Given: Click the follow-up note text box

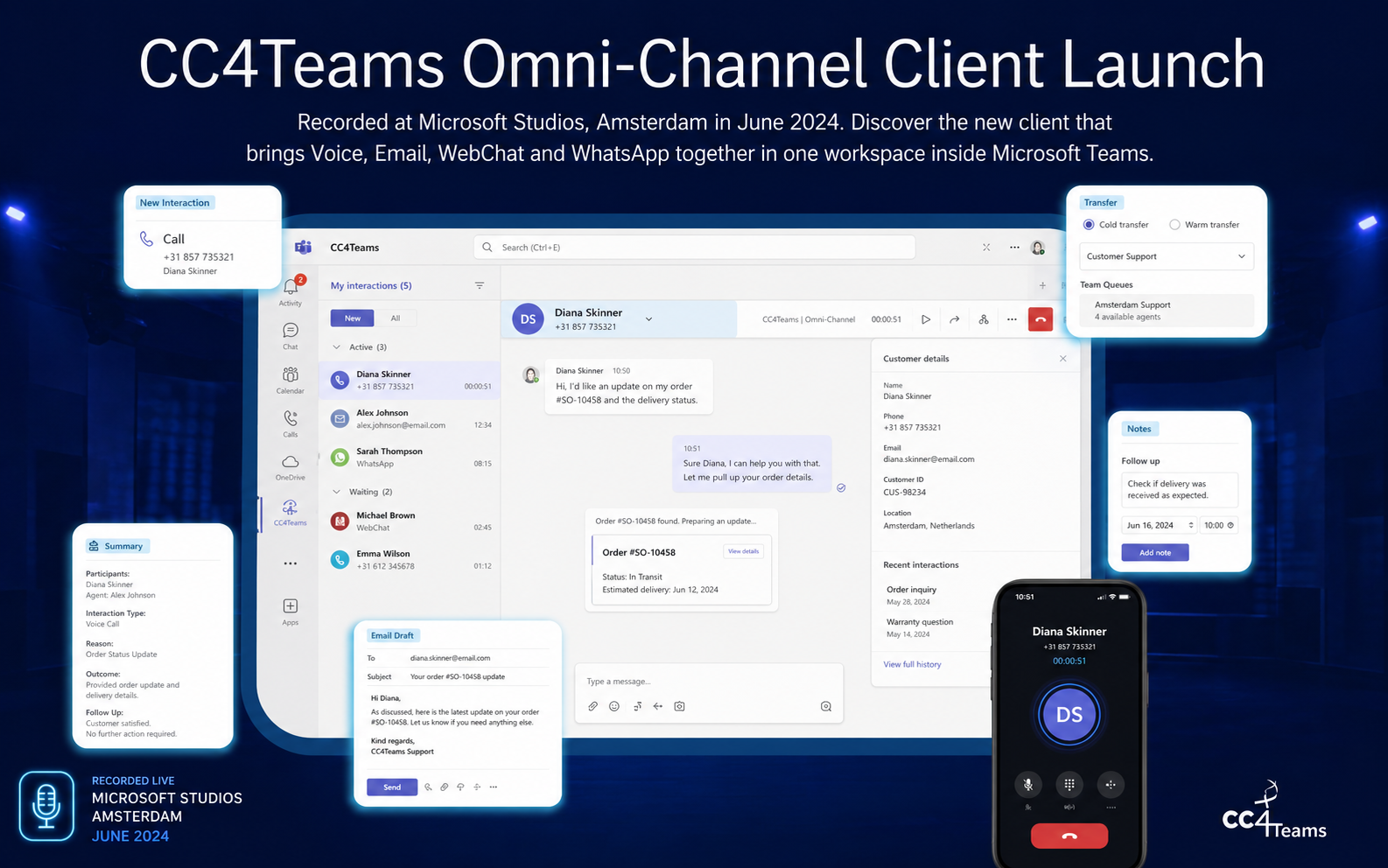Looking at the screenshot, I should [x=1180, y=489].
